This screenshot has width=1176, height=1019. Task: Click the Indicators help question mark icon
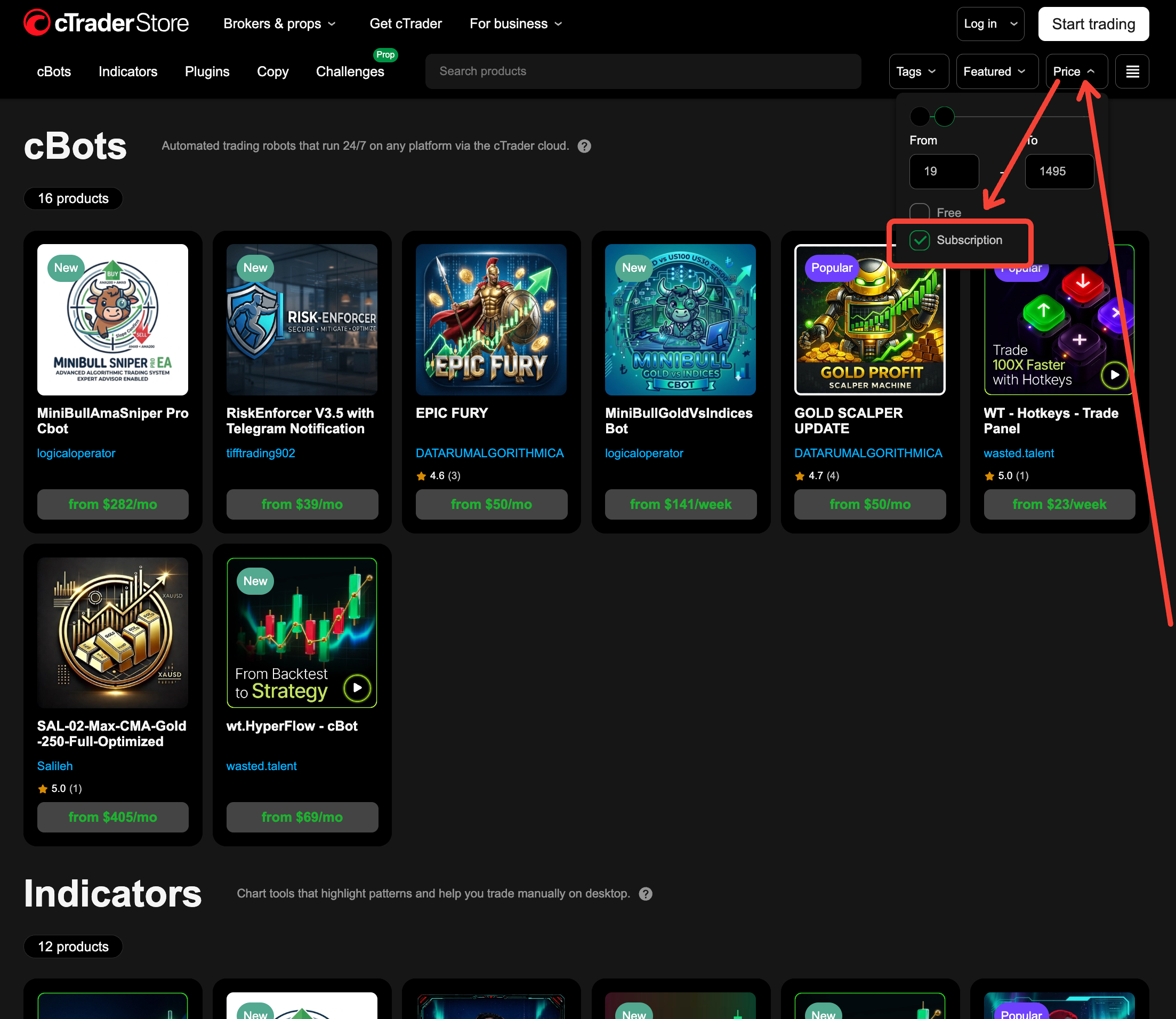pos(646,894)
